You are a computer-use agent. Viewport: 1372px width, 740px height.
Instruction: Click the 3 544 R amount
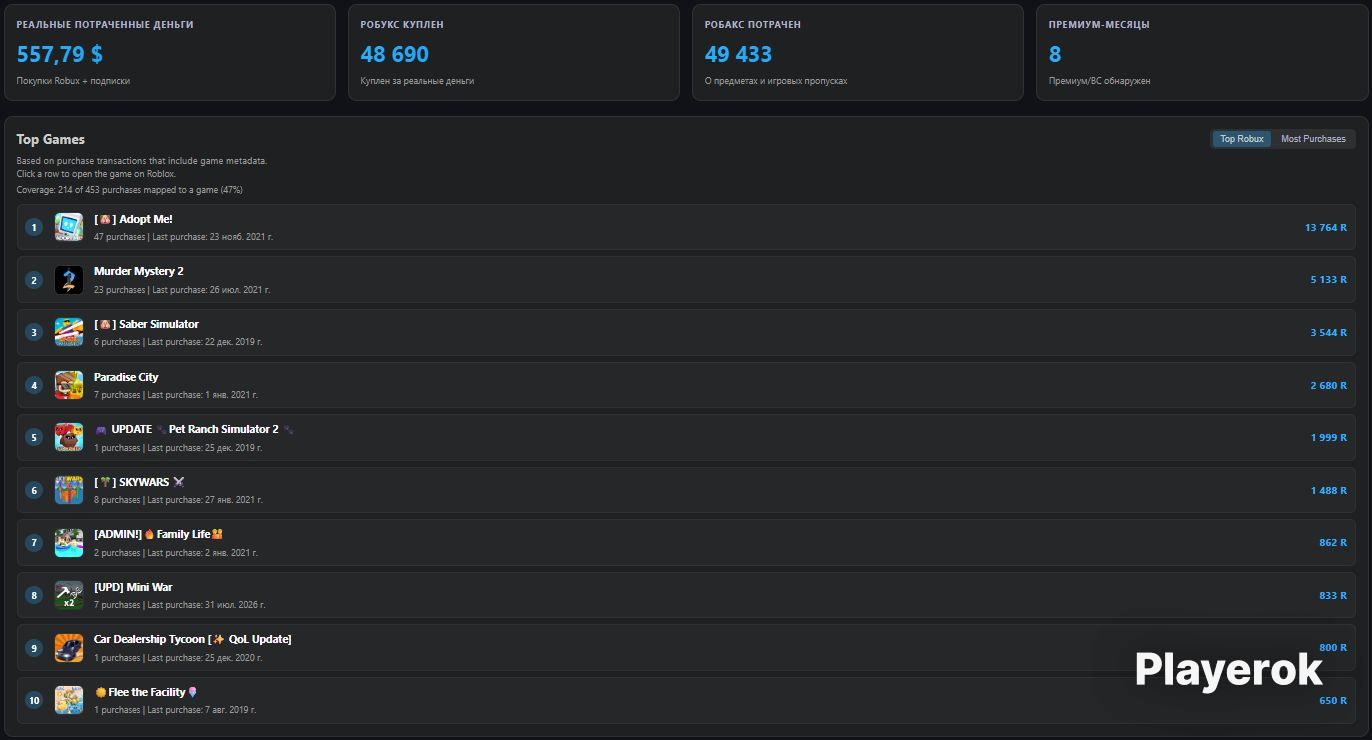tap(1329, 333)
